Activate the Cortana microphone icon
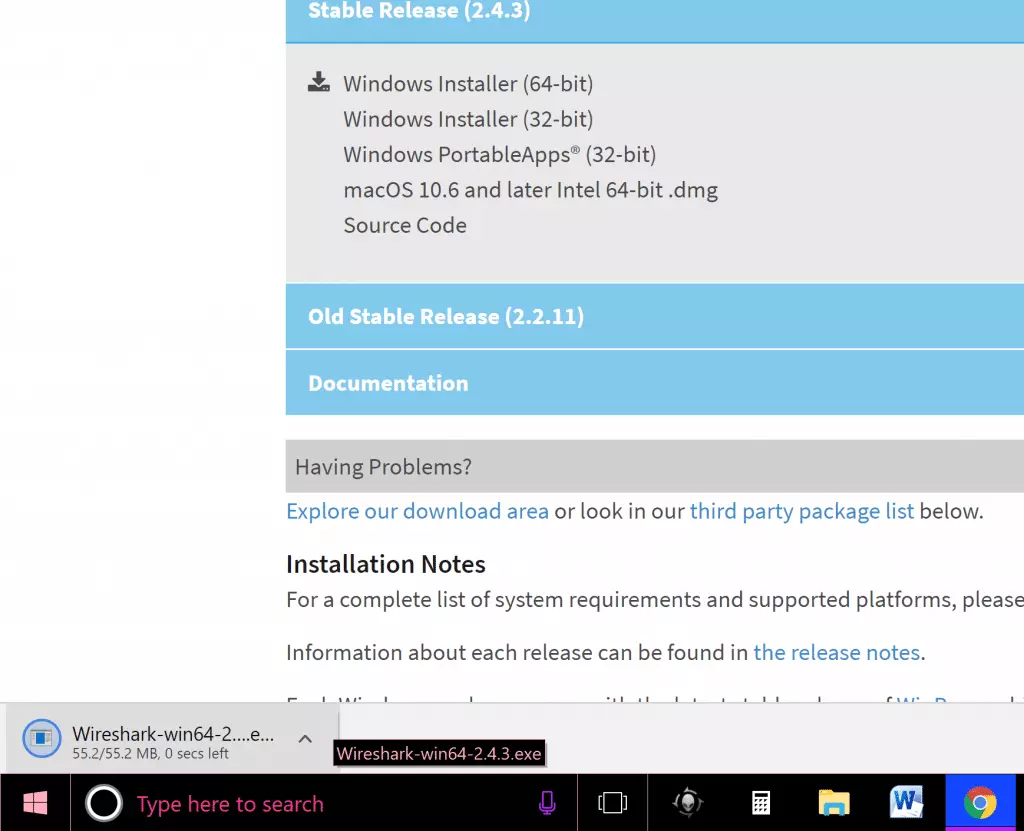Image resolution: width=1024 pixels, height=831 pixels. [x=547, y=803]
